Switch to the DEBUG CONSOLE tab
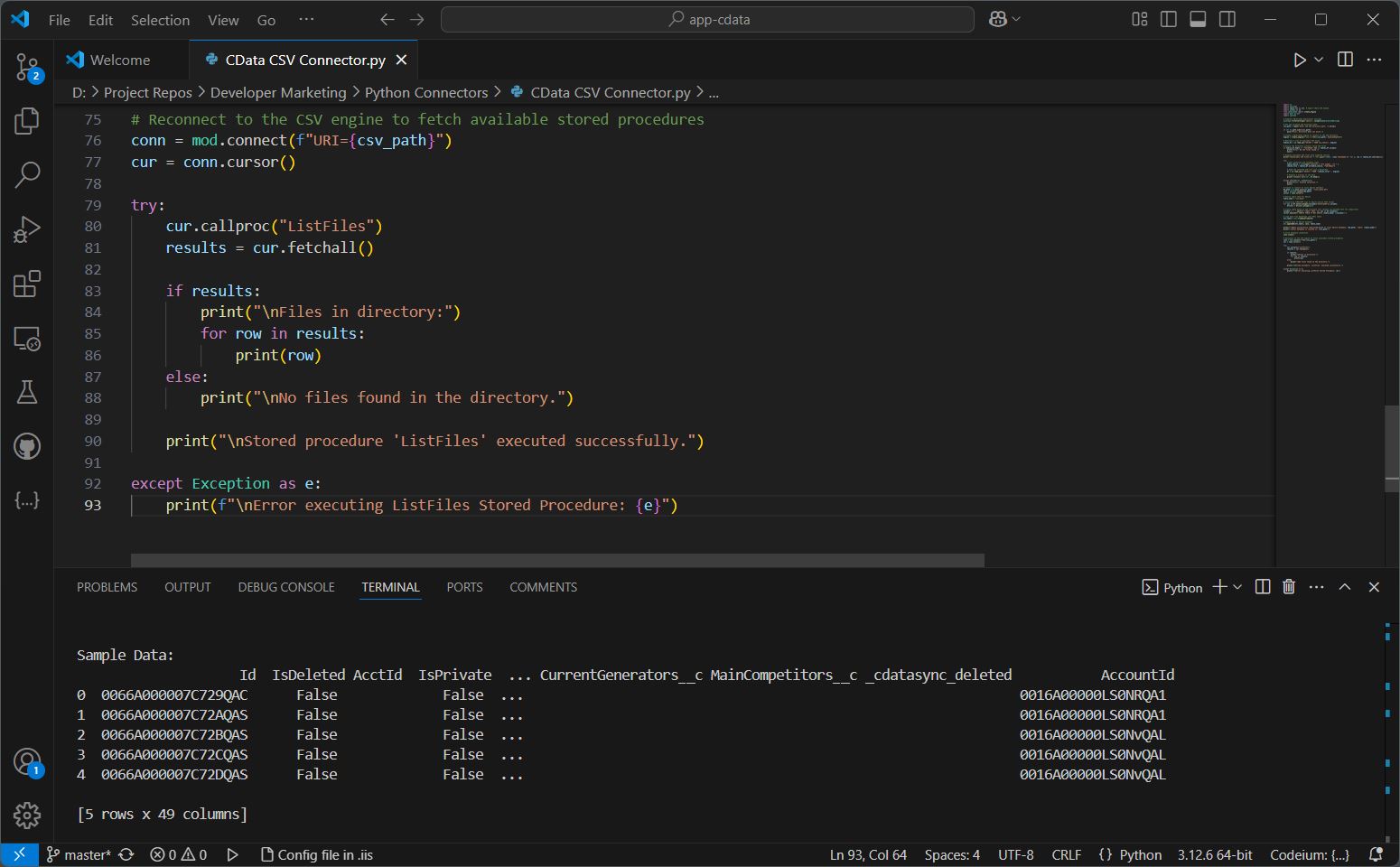Image resolution: width=1400 pixels, height=867 pixels. [x=286, y=587]
